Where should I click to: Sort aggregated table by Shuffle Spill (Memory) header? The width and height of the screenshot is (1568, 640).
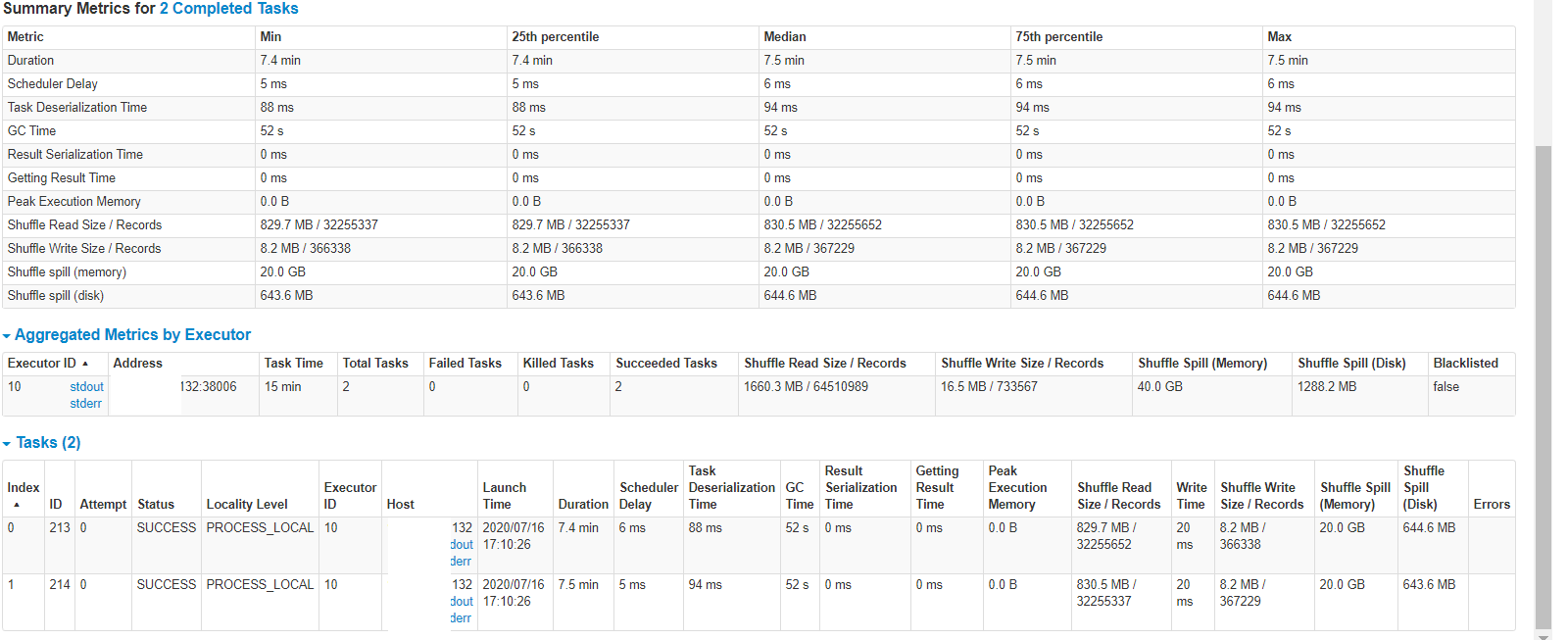coord(1202,364)
